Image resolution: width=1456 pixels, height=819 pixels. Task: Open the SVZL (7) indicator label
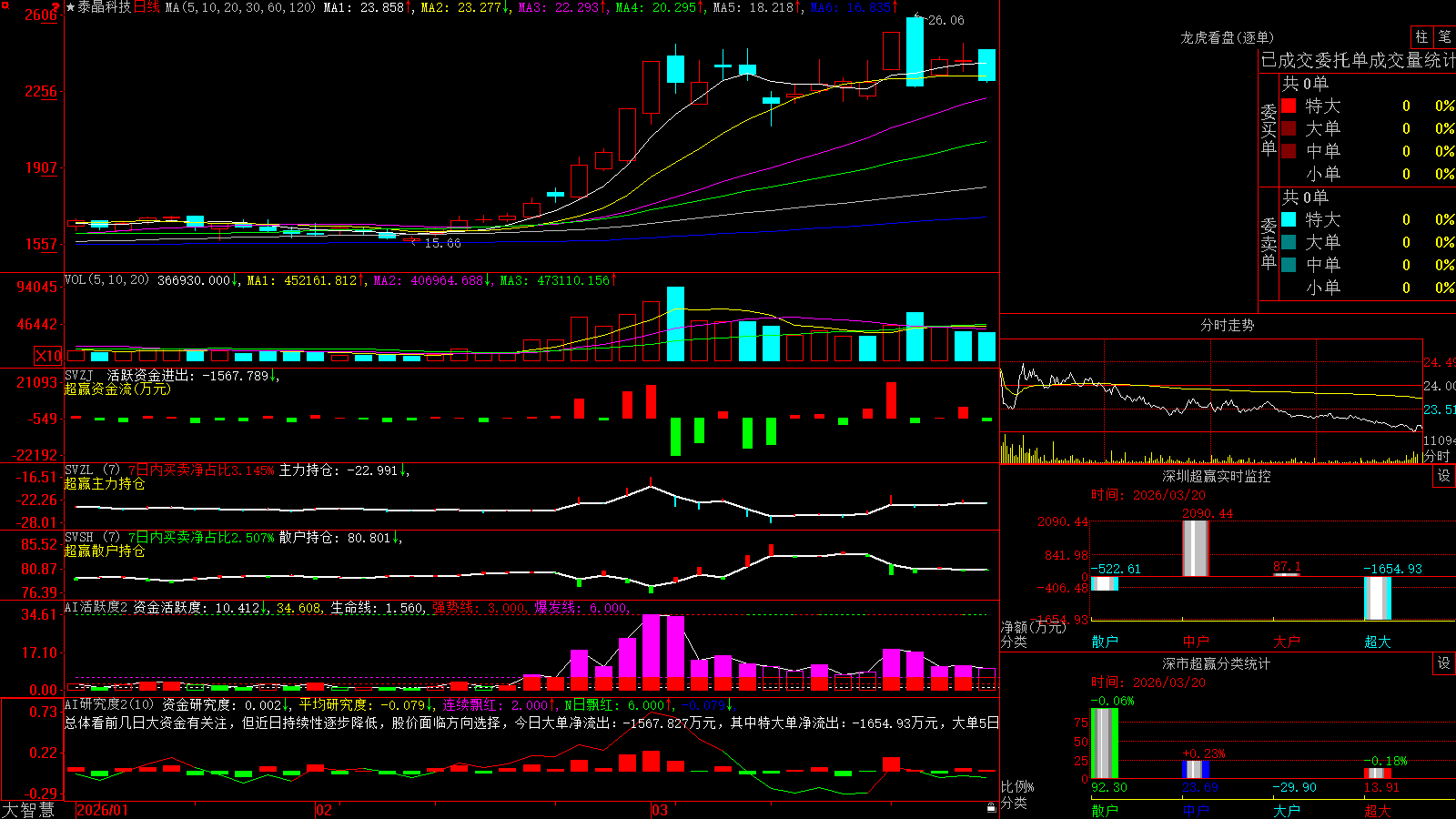point(92,470)
